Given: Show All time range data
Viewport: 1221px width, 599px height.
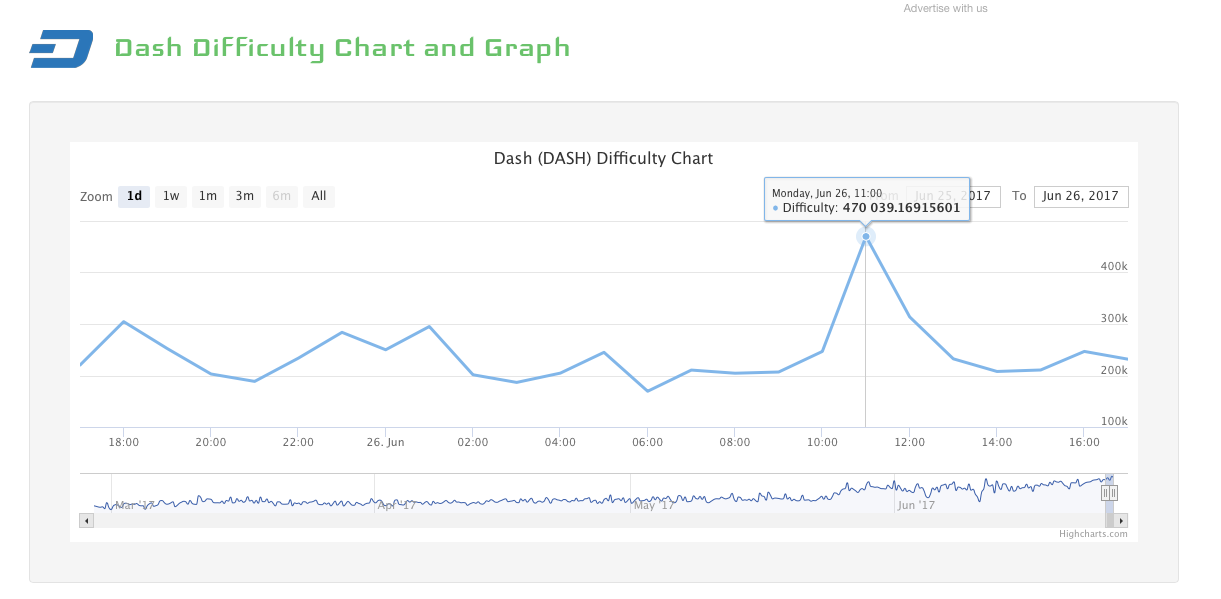Looking at the screenshot, I should pos(318,196).
